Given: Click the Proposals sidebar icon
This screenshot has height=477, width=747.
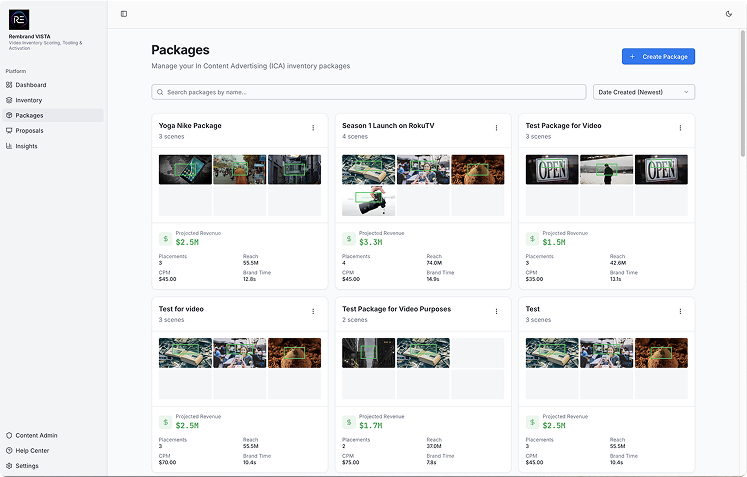Looking at the screenshot, I should [9, 131].
